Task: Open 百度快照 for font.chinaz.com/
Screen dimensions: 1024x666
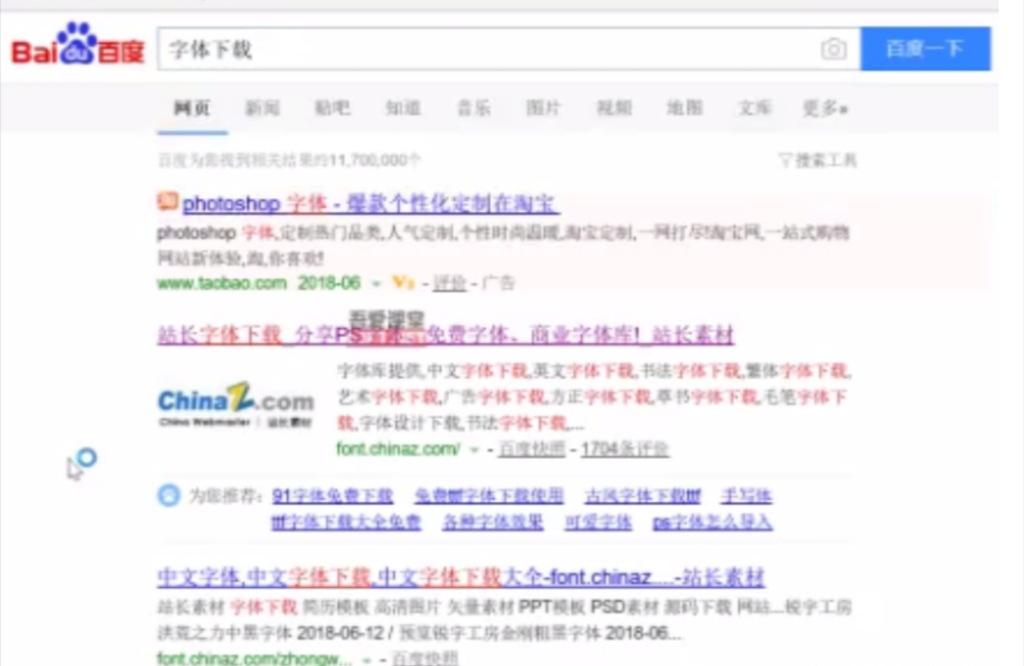Action: click(x=531, y=449)
